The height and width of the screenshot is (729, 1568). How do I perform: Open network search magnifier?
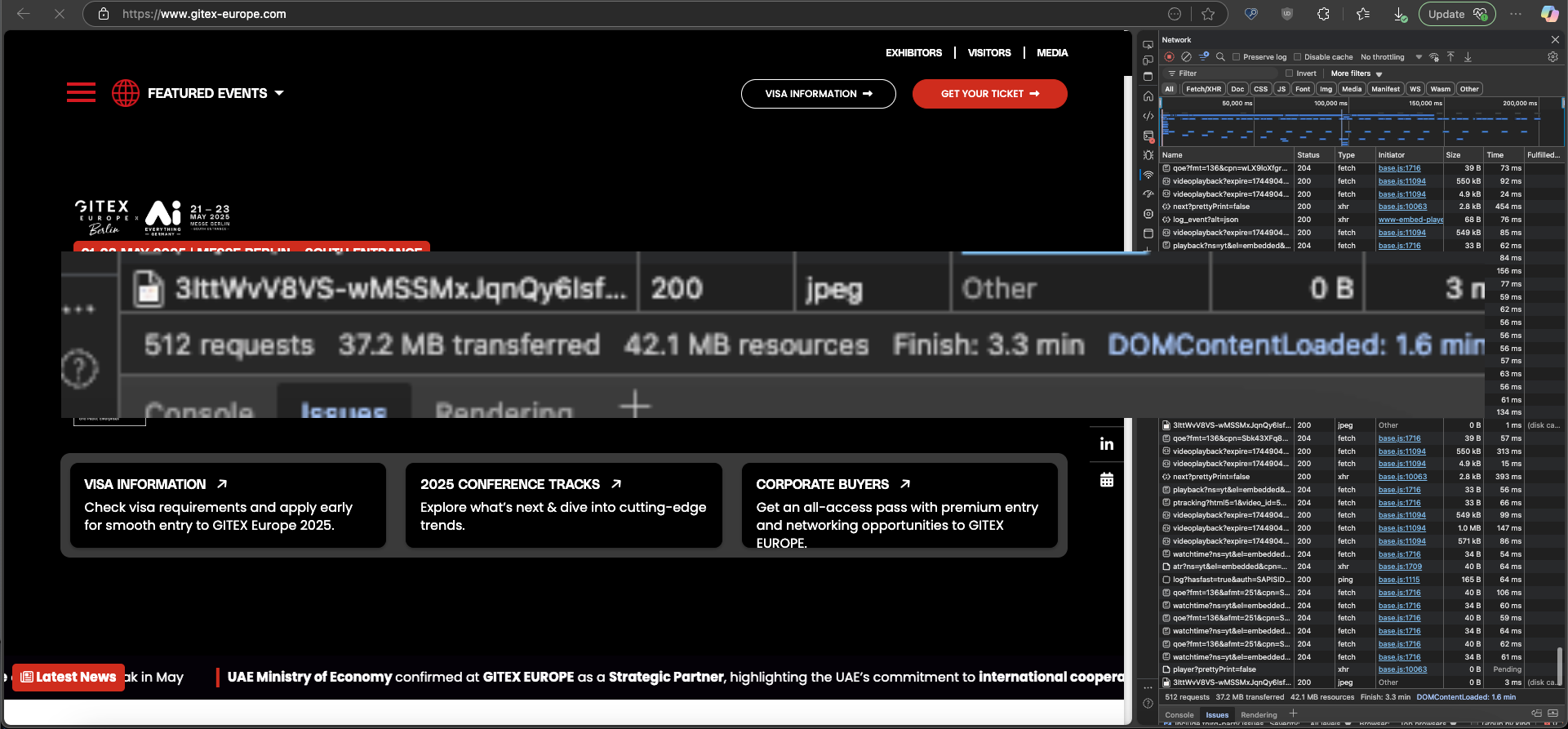click(1220, 57)
